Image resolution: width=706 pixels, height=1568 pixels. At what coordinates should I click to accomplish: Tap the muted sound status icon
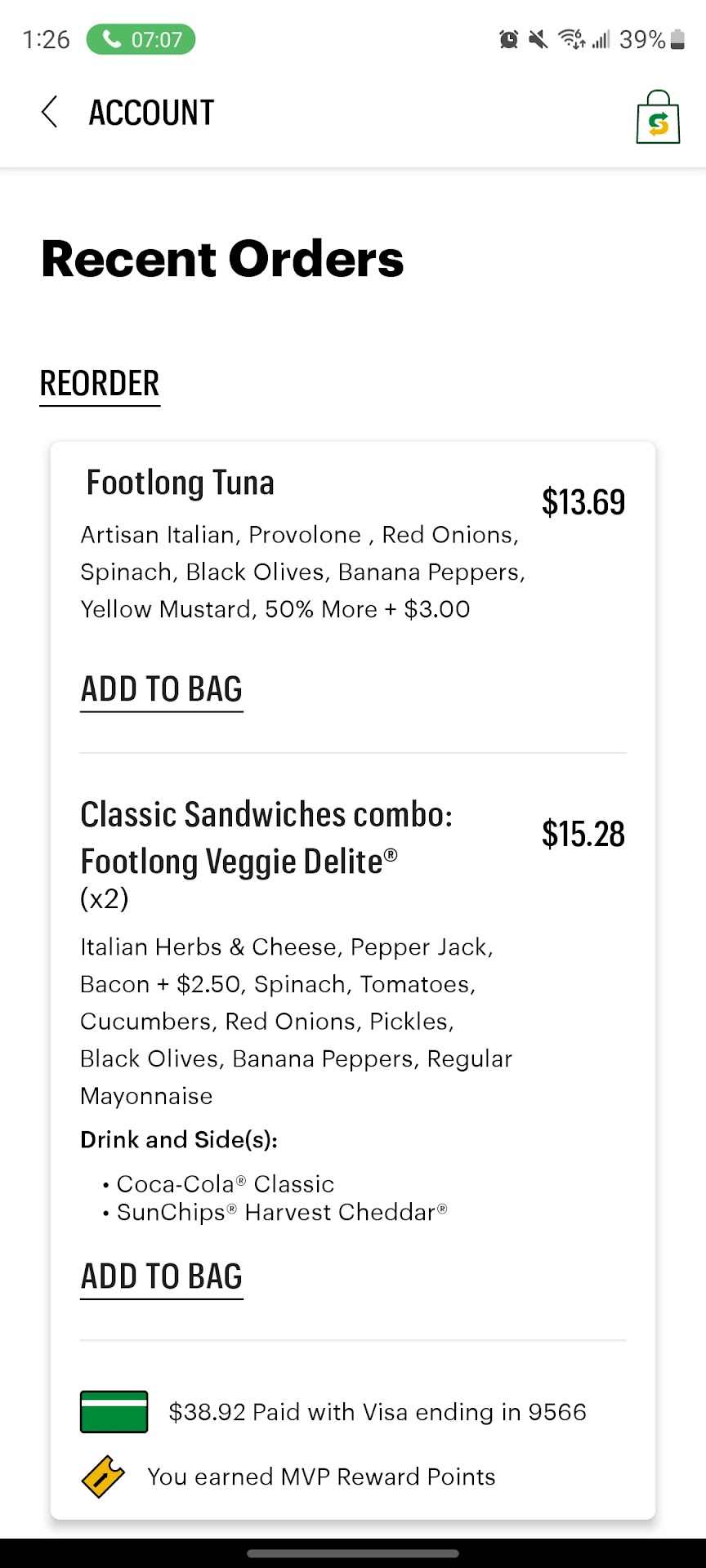(538, 39)
